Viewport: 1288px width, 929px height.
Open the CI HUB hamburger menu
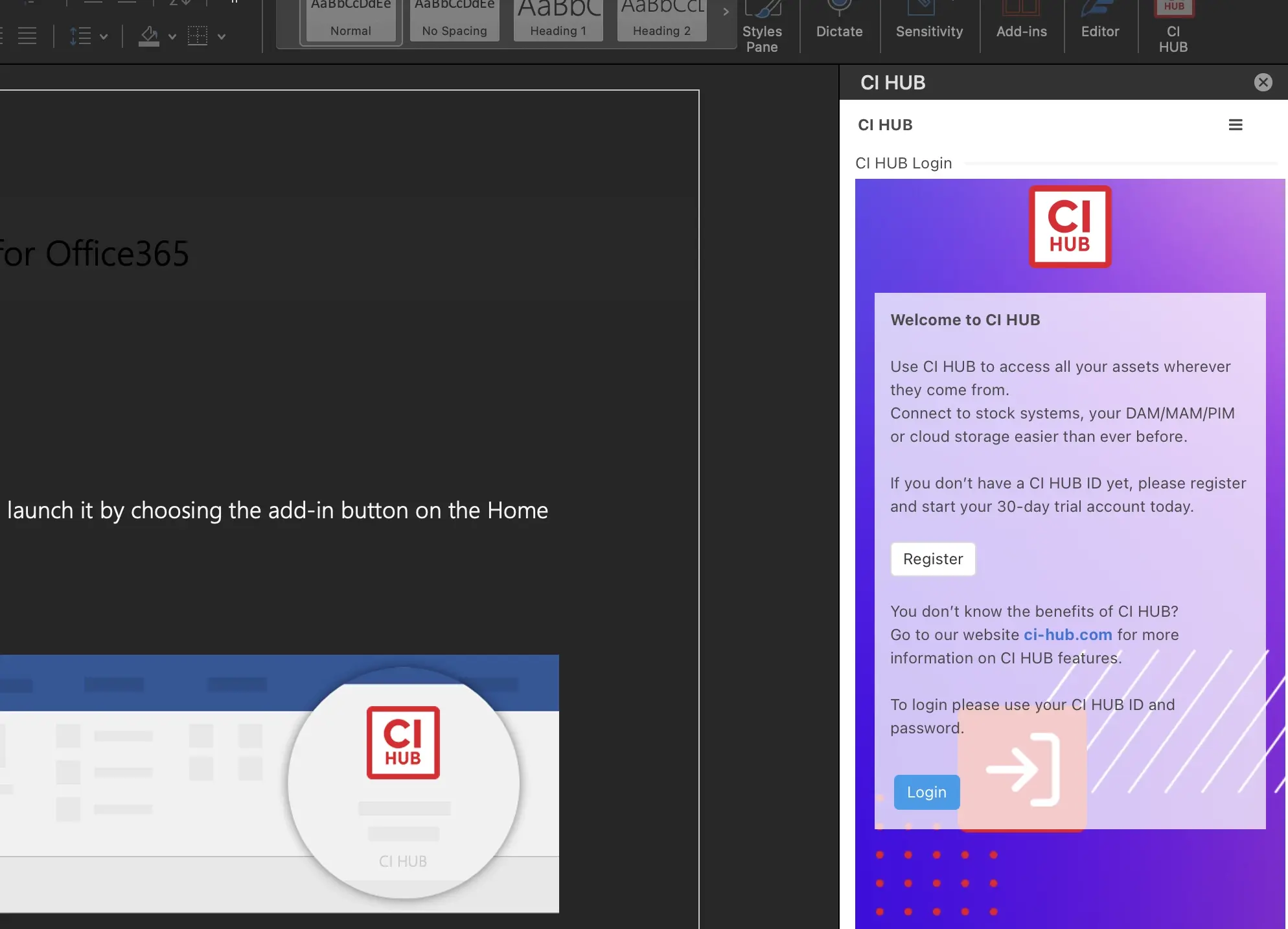1236,125
